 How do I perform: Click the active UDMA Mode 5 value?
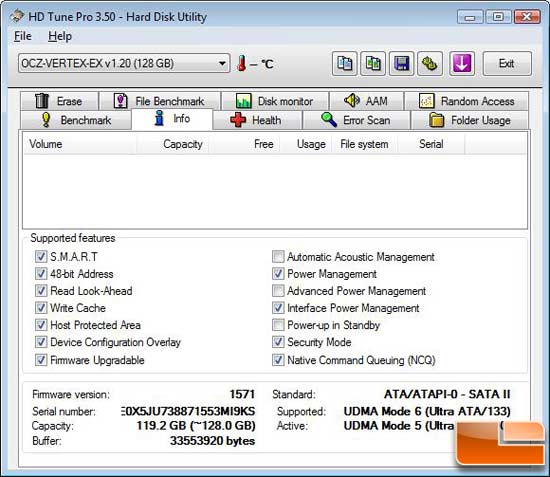pyautogui.click(x=400, y=426)
